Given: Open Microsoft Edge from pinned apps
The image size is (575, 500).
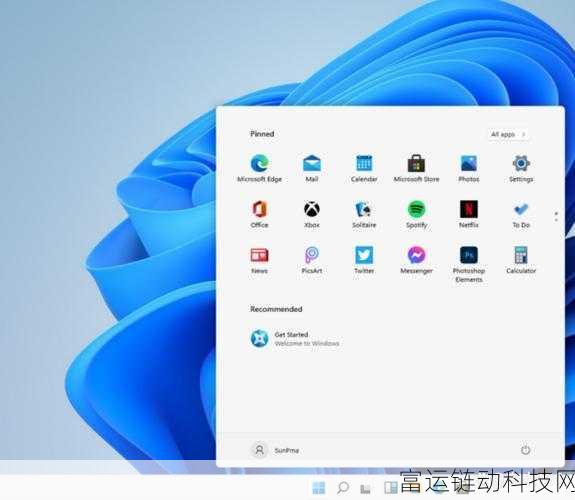Looking at the screenshot, I should pos(259,168).
